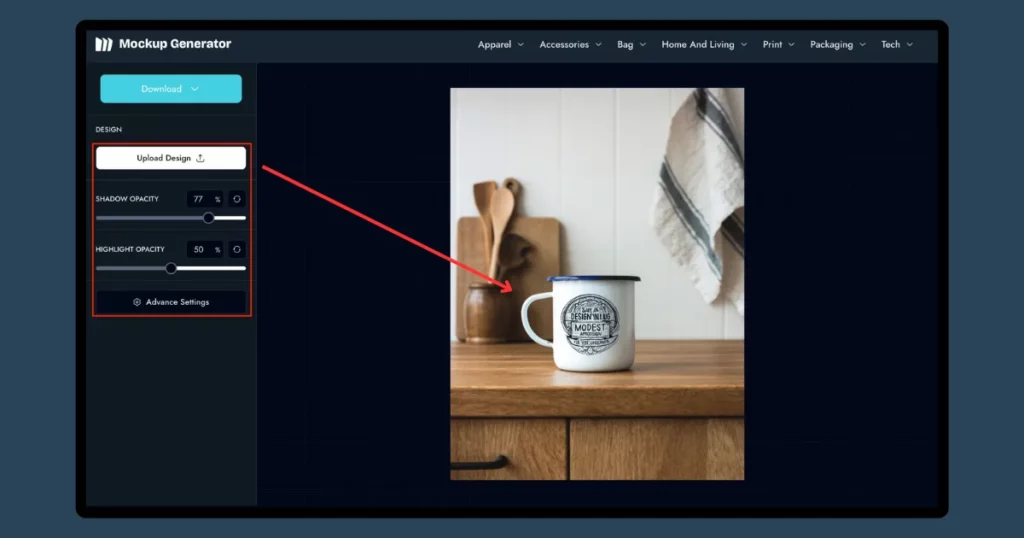Select the printed design on the mug
Image resolution: width=1024 pixels, height=538 pixels.
(x=589, y=320)
